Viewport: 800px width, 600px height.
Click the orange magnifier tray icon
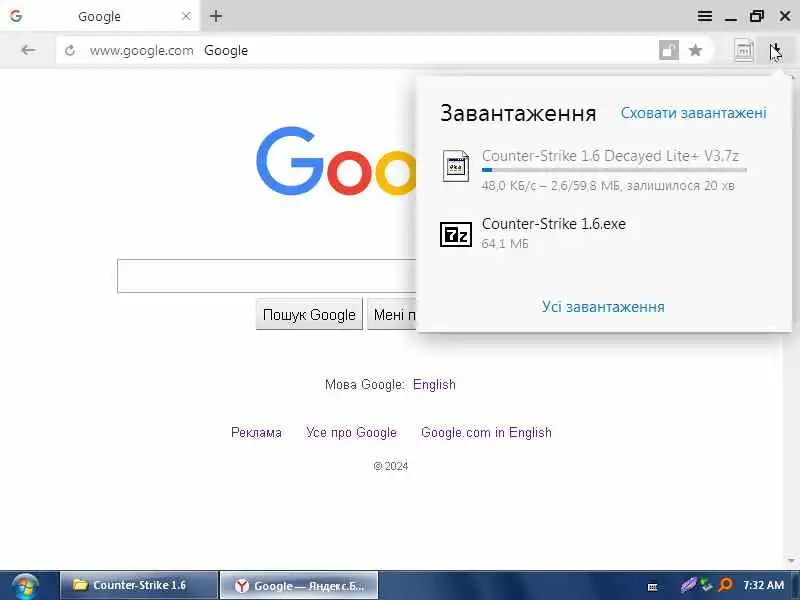[x=725, y=585]
